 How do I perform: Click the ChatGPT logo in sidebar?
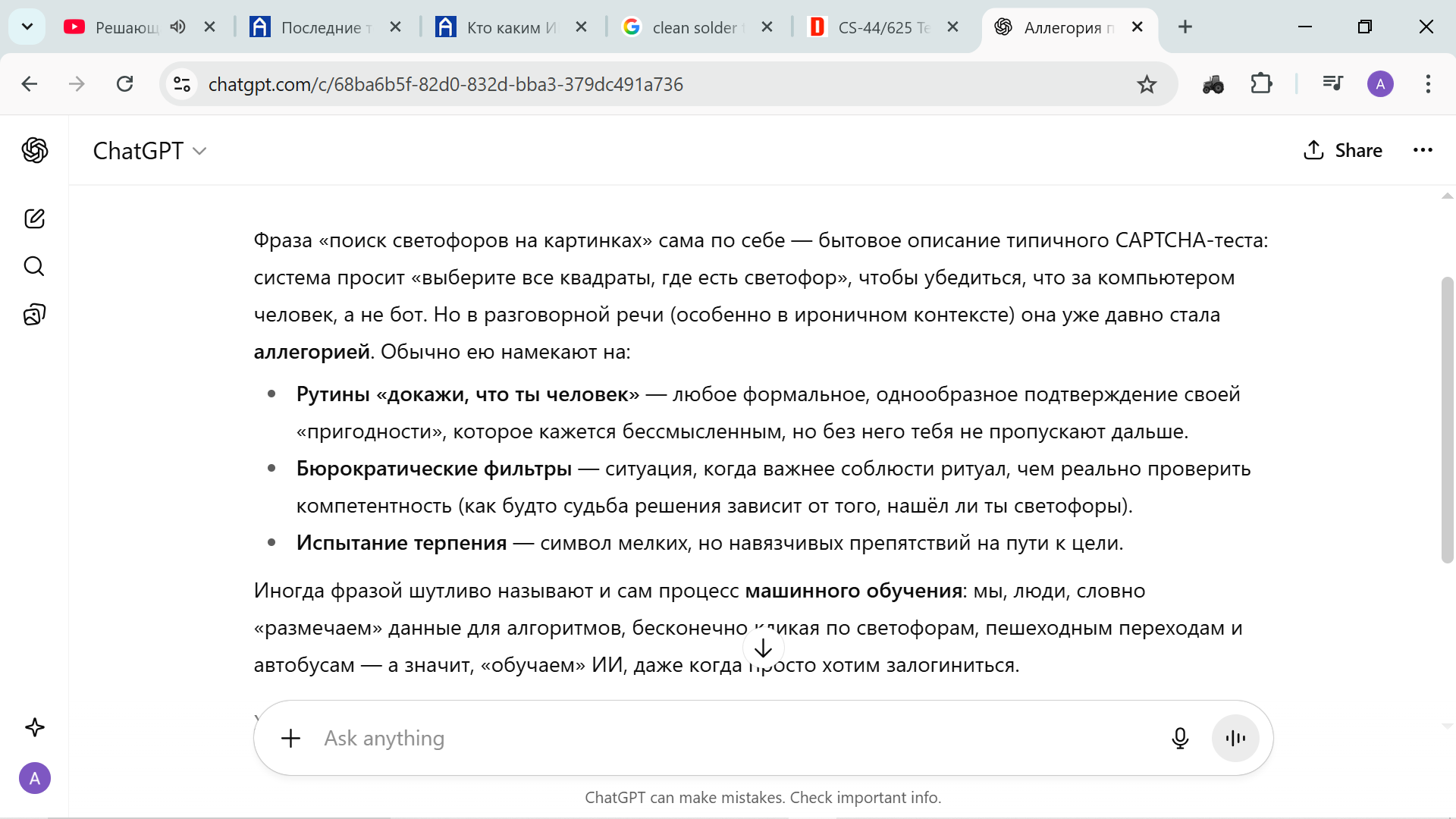pos(34,150)
